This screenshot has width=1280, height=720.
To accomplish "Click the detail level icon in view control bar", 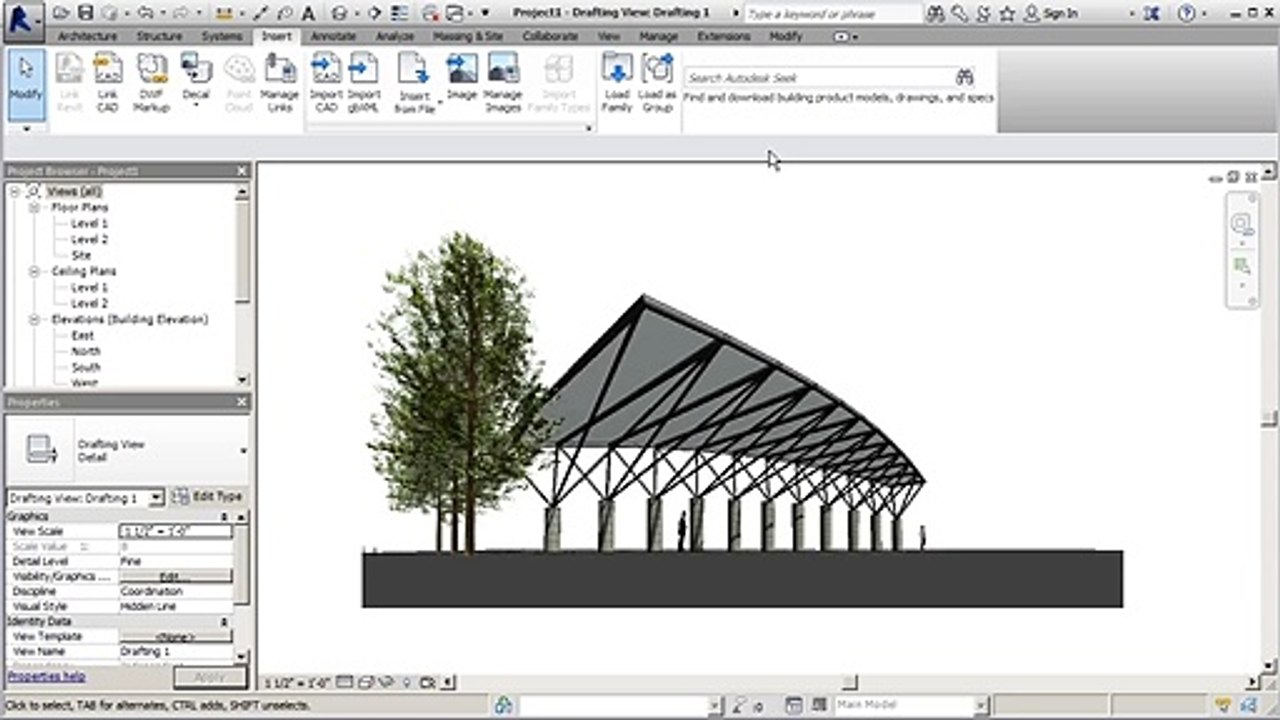I will coord(344,683).
